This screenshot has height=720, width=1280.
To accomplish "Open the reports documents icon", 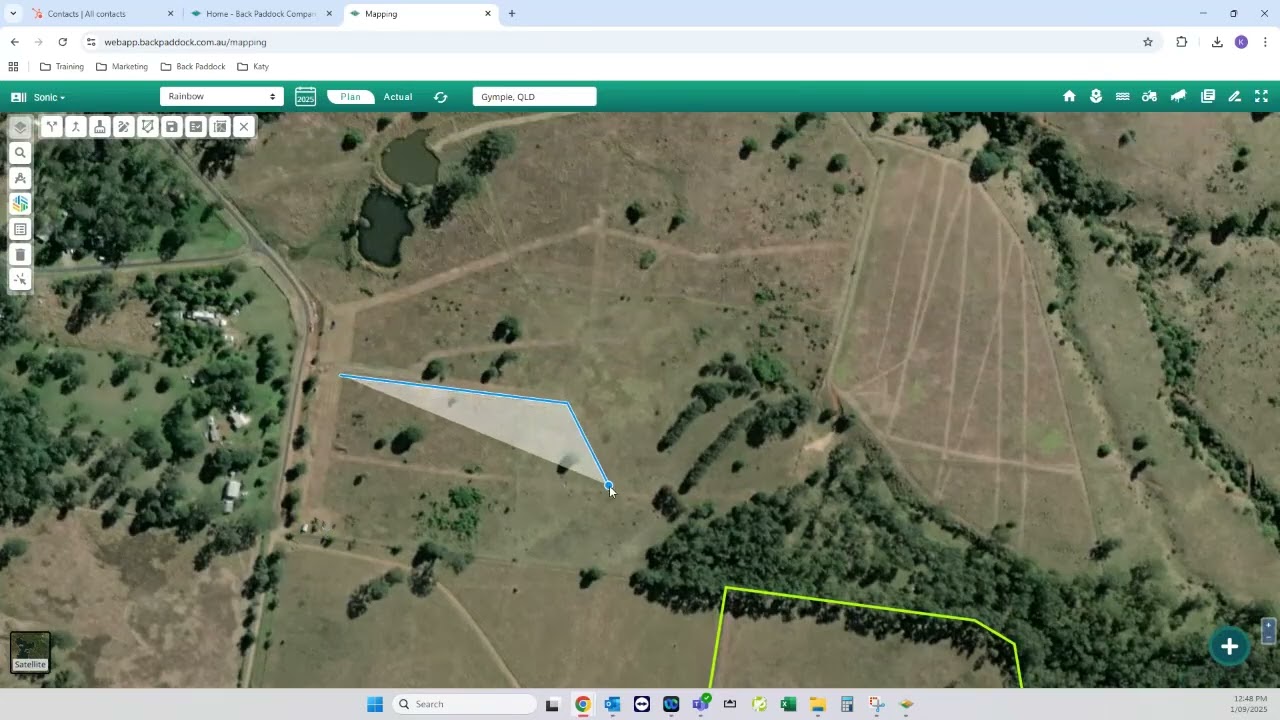I will pos(1208,96).
